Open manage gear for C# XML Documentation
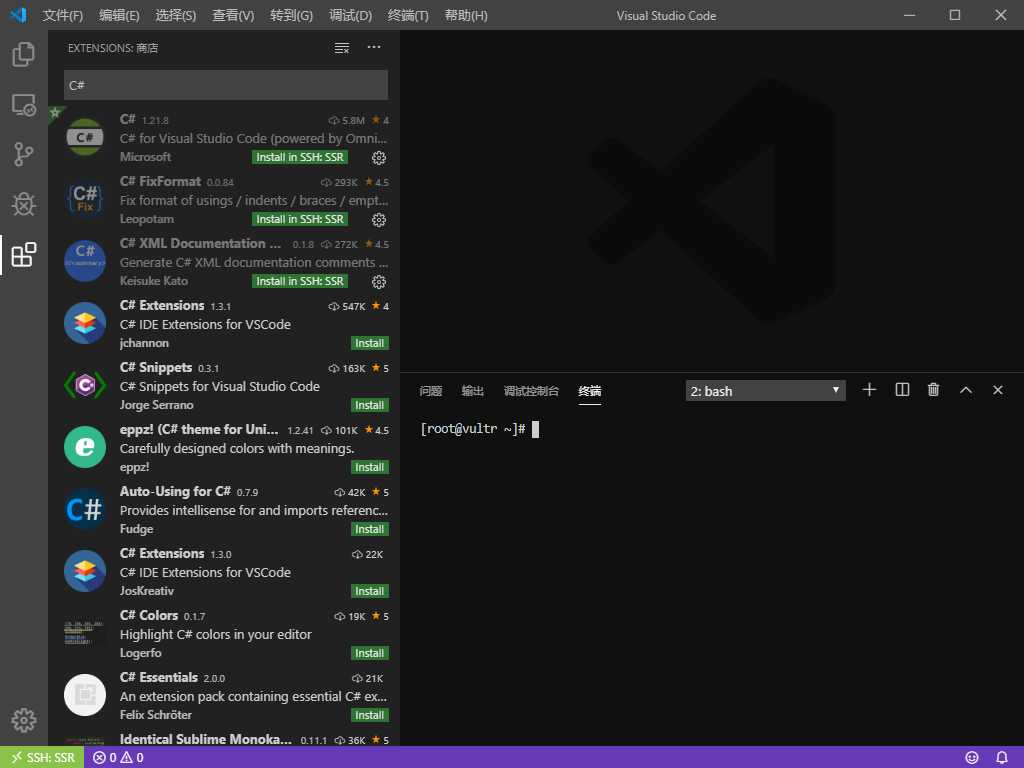Screen dimensions: 1024x768 point(379,281)
